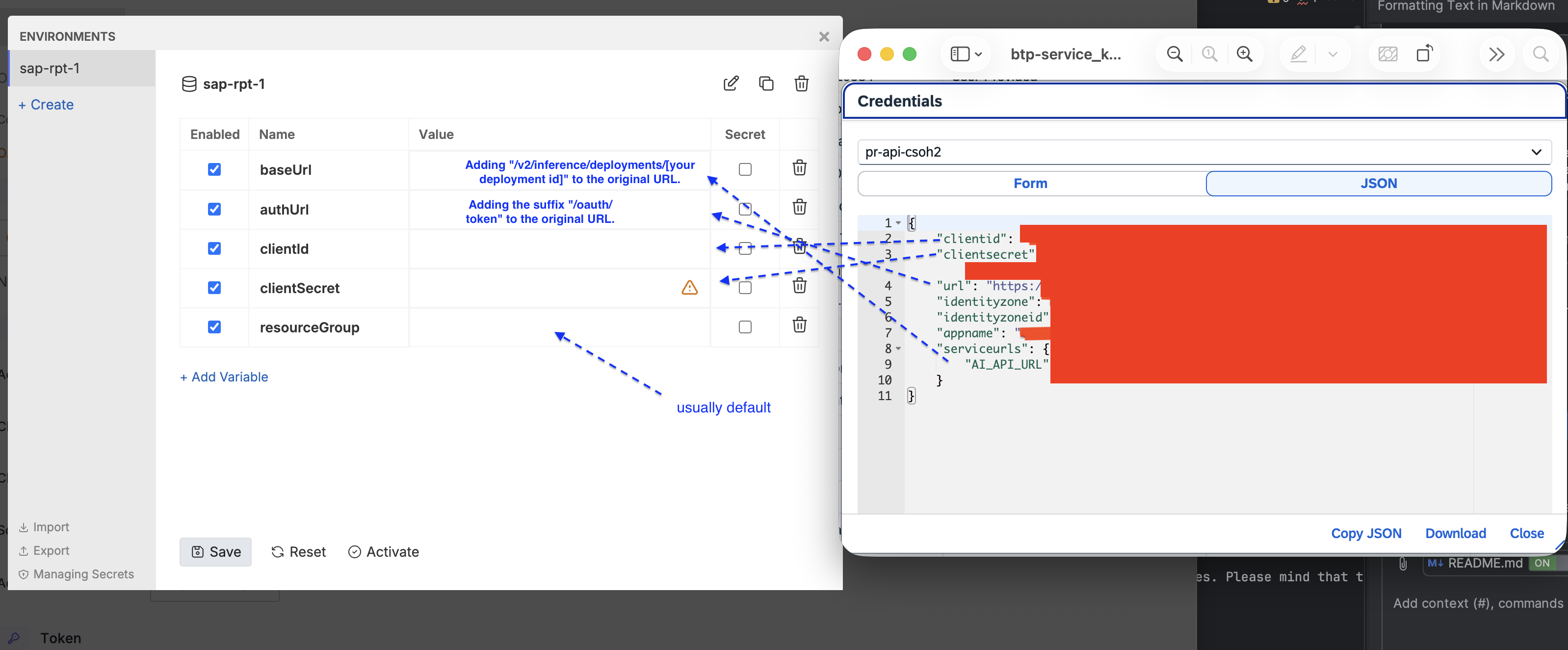The width and height of the screenshot is (1568, 650).
Task: Click the Reset button
Action: click(299, 552)
